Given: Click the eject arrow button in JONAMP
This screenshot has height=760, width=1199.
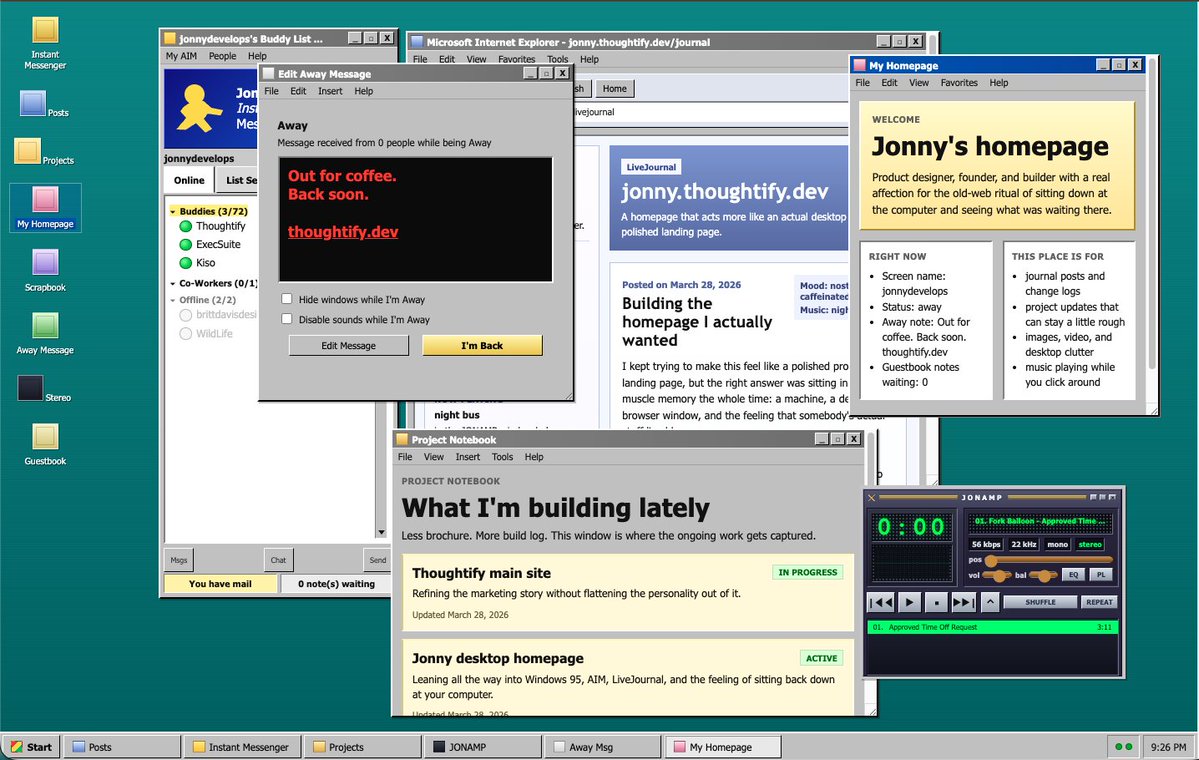Looking at the screenshot, I should pyautogui.click(x=989, y=602).
